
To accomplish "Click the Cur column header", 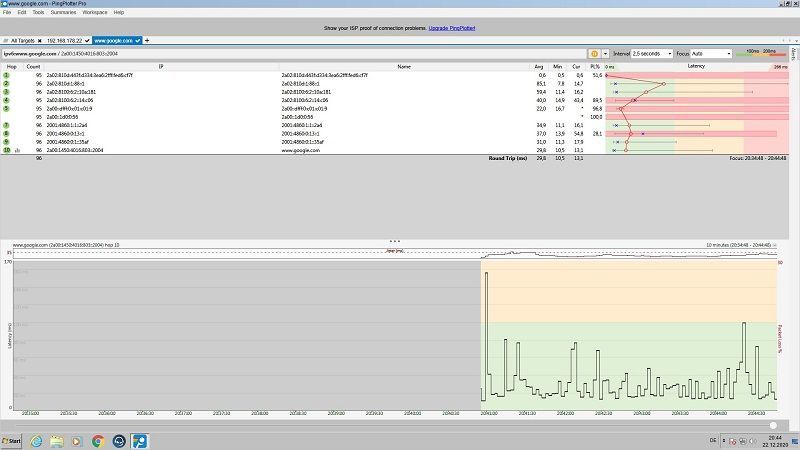I will [x=576, y=67].
